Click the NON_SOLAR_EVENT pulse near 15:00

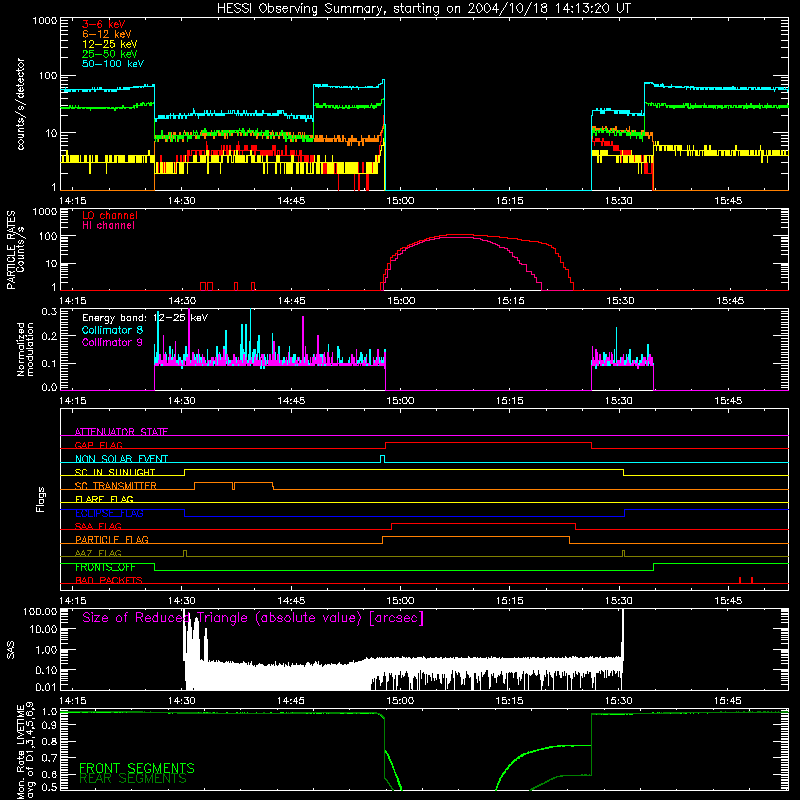[383, 459]
